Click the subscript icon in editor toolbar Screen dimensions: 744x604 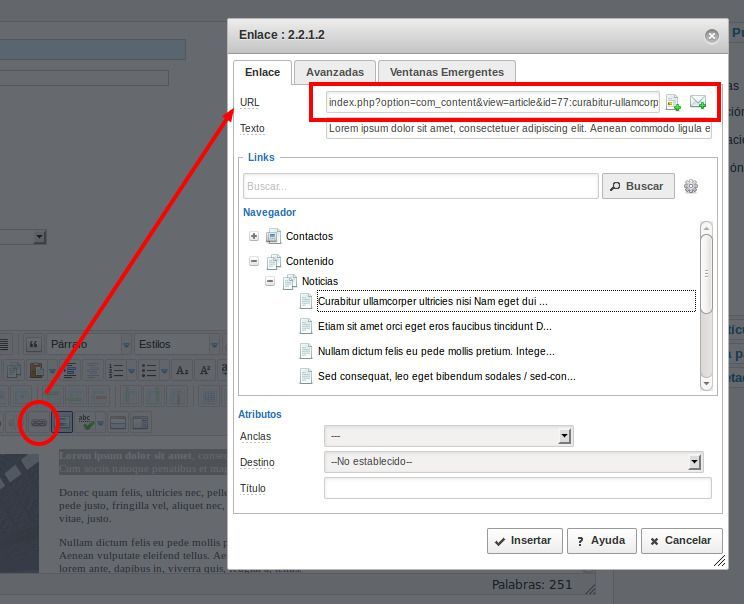(182, 370)
